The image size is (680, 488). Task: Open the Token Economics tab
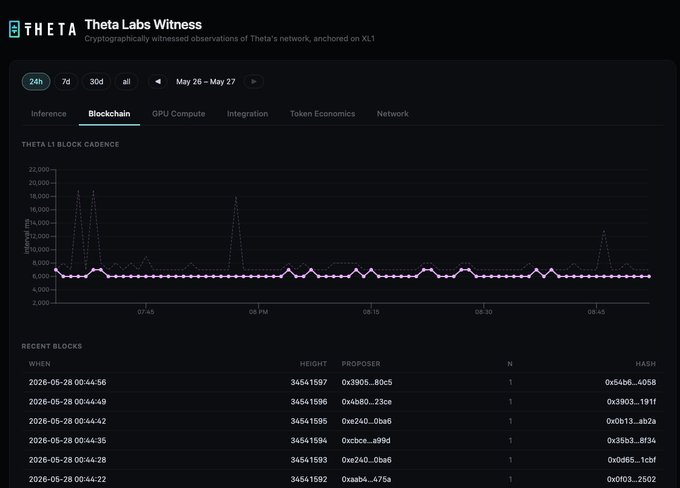click(322, 114)
